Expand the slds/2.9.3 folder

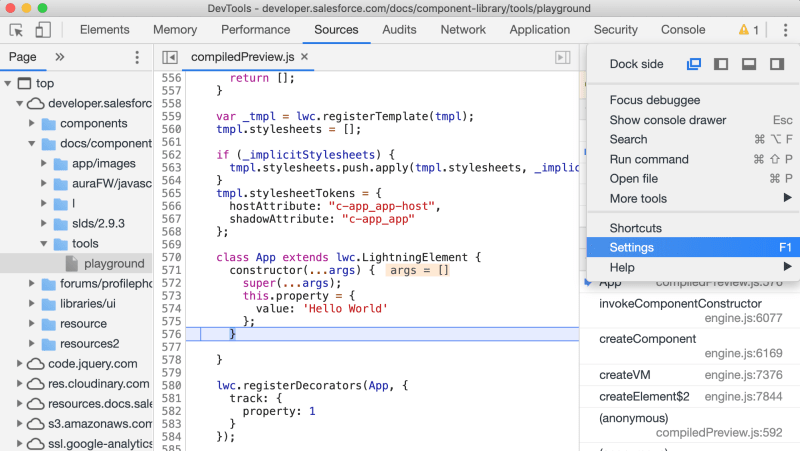[44, 223]
